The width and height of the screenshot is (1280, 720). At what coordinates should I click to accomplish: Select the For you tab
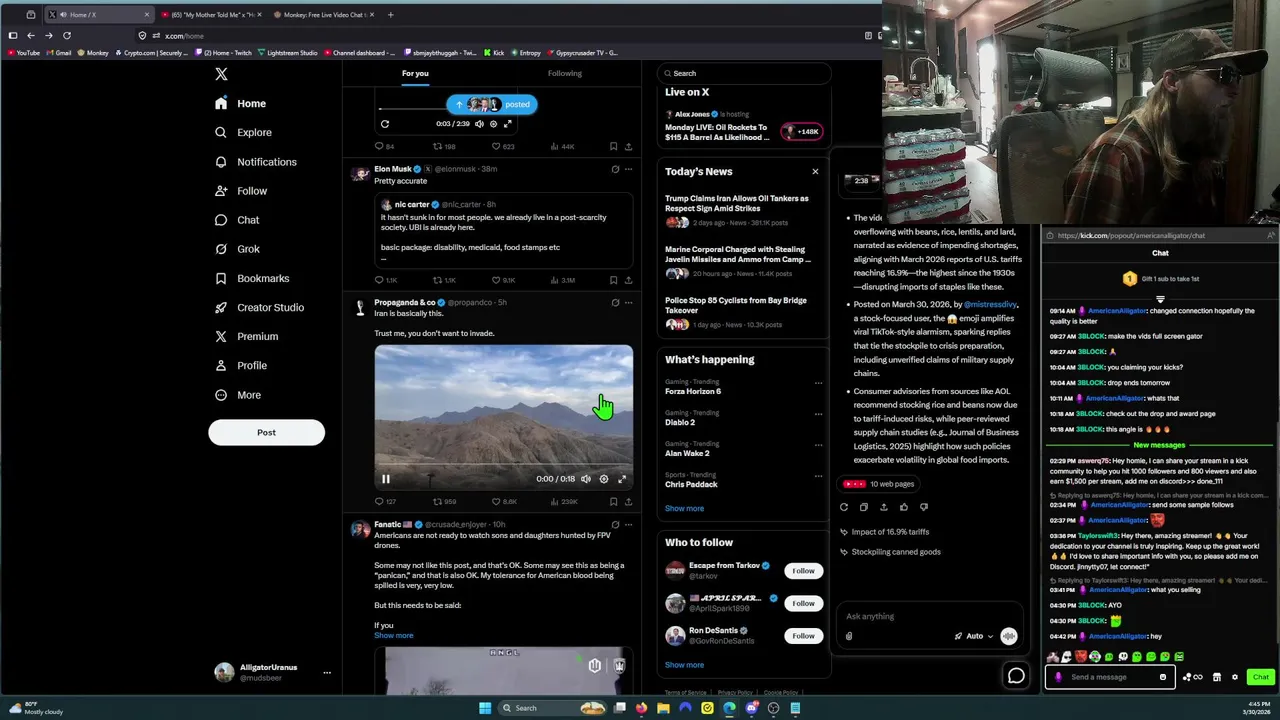415,73
